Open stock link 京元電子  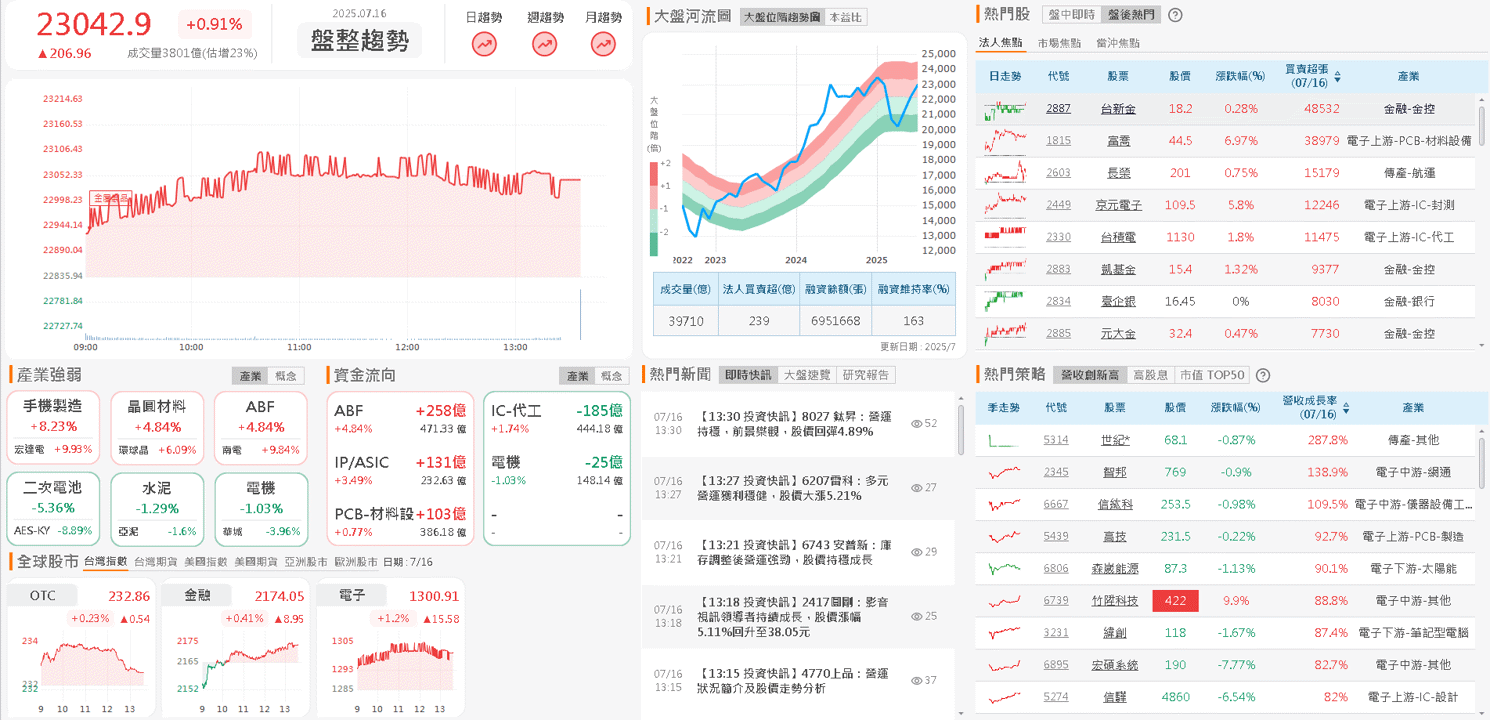coord(1117,205)
